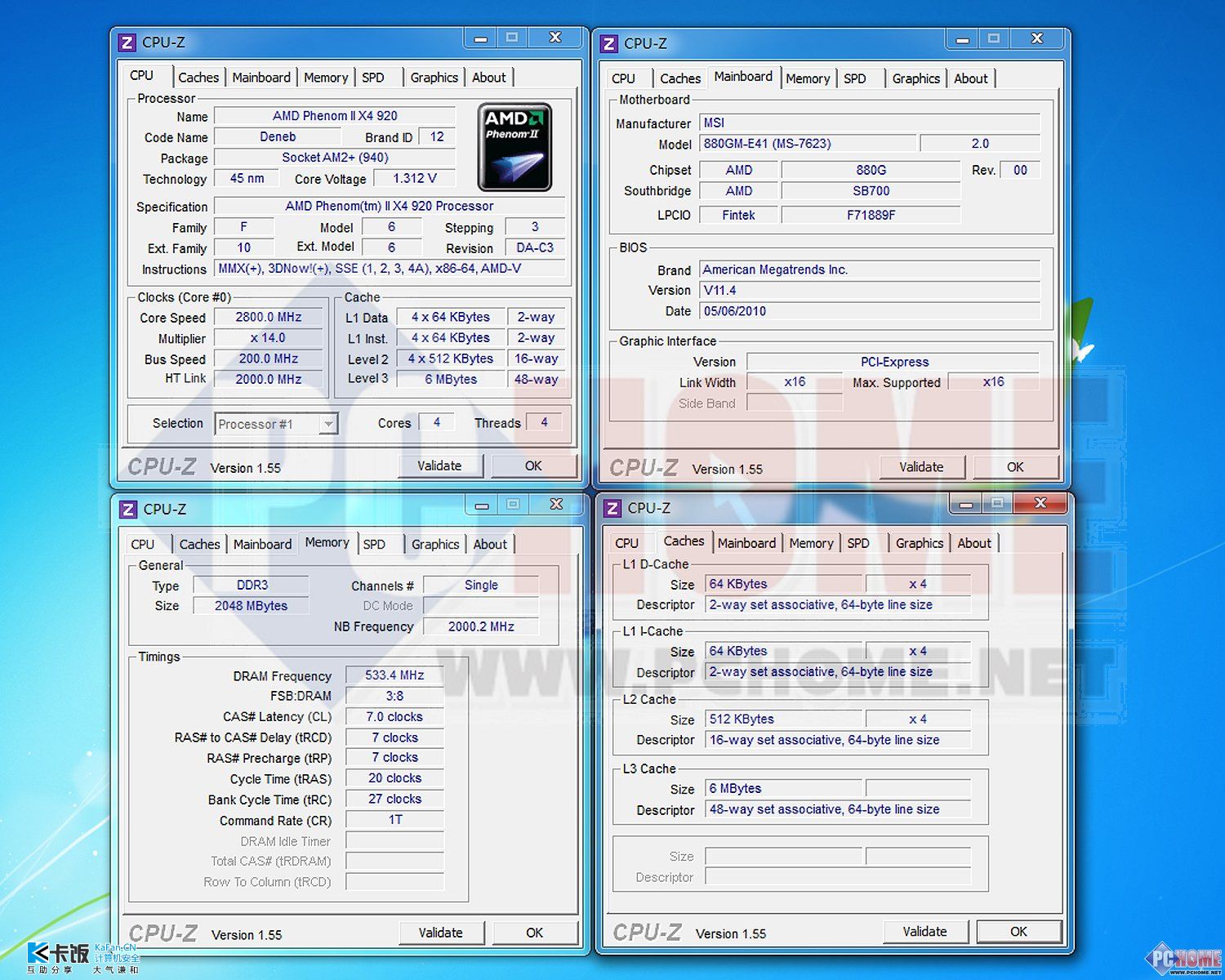Click the CPU-Z logo icon in Mainboard window title bar
Viewport: 1225px width, 980px height.
click(x=609, y=43)
